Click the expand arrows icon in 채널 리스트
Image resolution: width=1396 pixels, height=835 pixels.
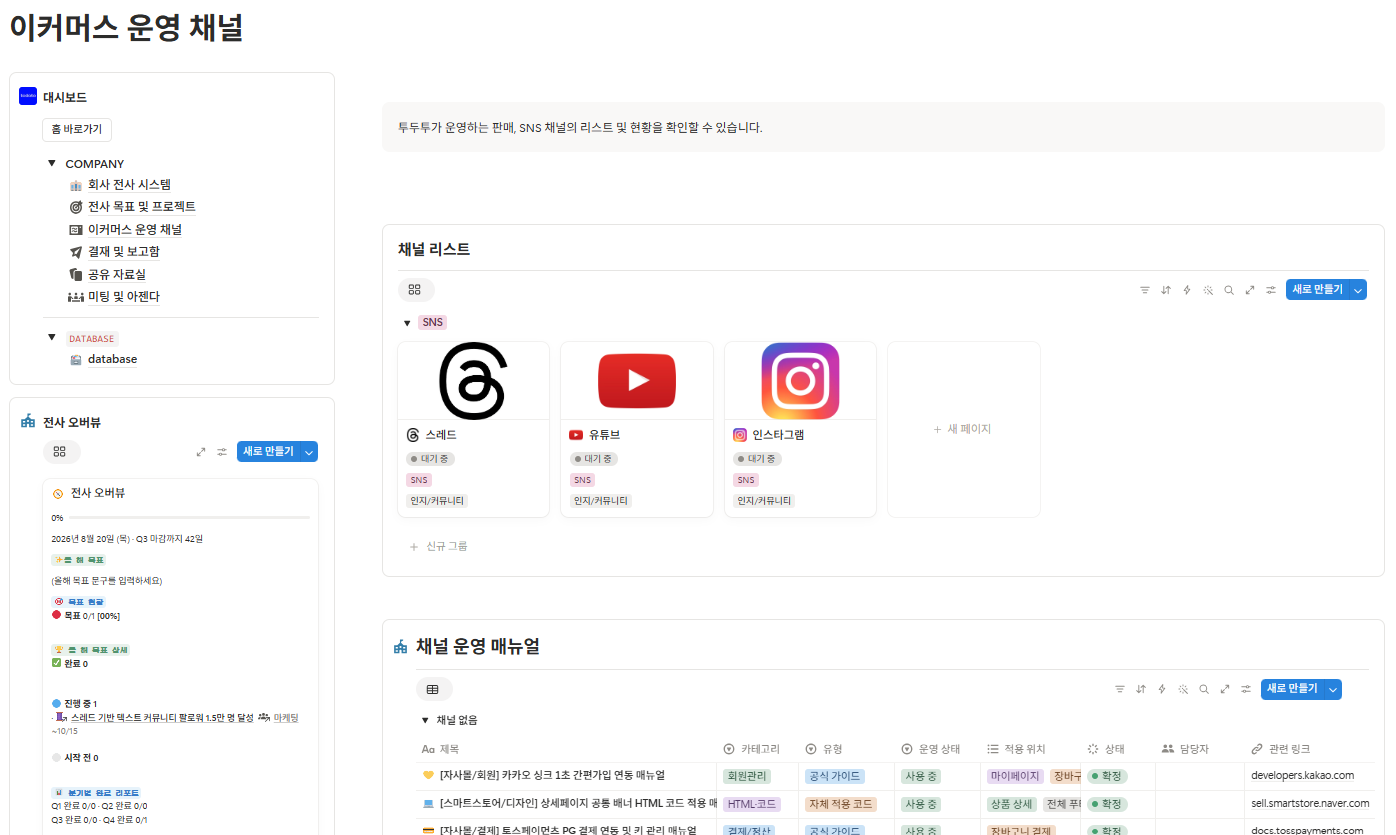(x=1250, y=290)
